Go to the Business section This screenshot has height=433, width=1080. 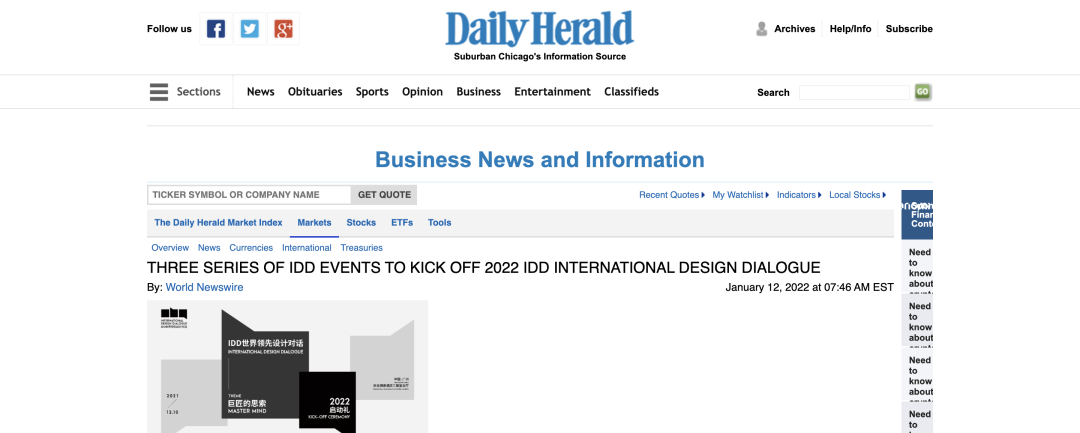(x=478, y=92)
